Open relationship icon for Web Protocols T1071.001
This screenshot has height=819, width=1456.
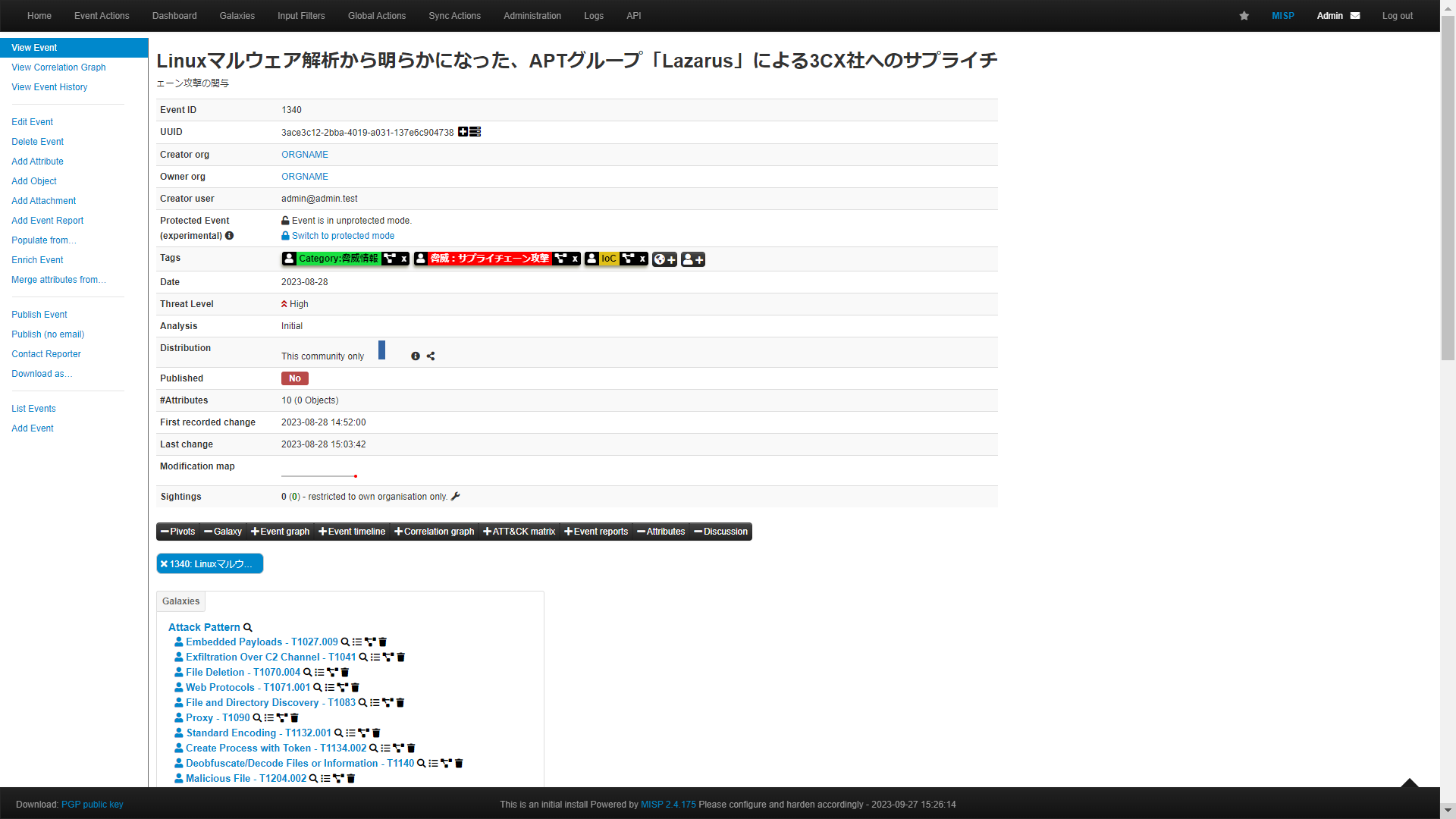pyautogui.click(x=343, y=688)
